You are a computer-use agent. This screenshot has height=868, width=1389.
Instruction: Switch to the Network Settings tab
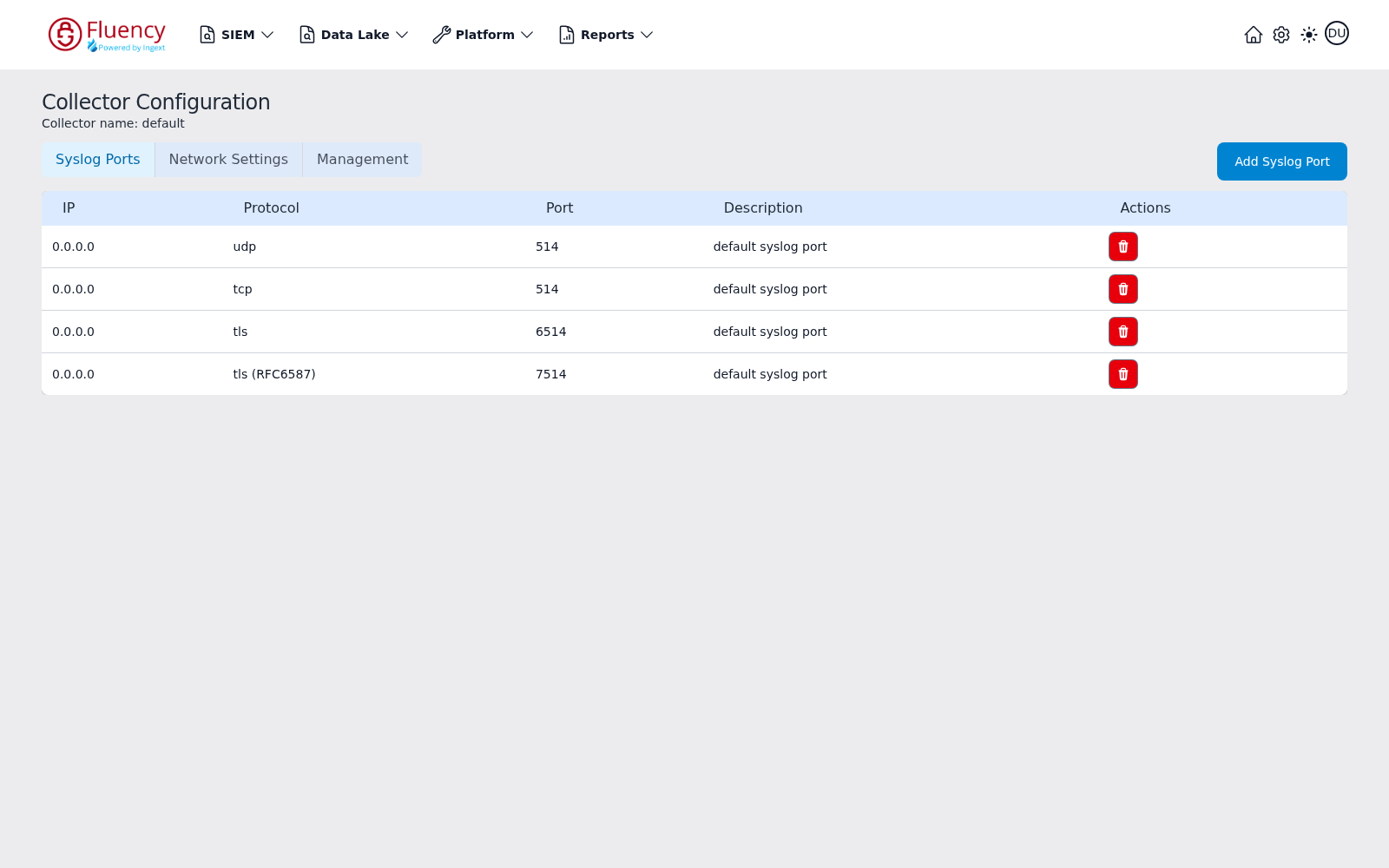(228, 160)
